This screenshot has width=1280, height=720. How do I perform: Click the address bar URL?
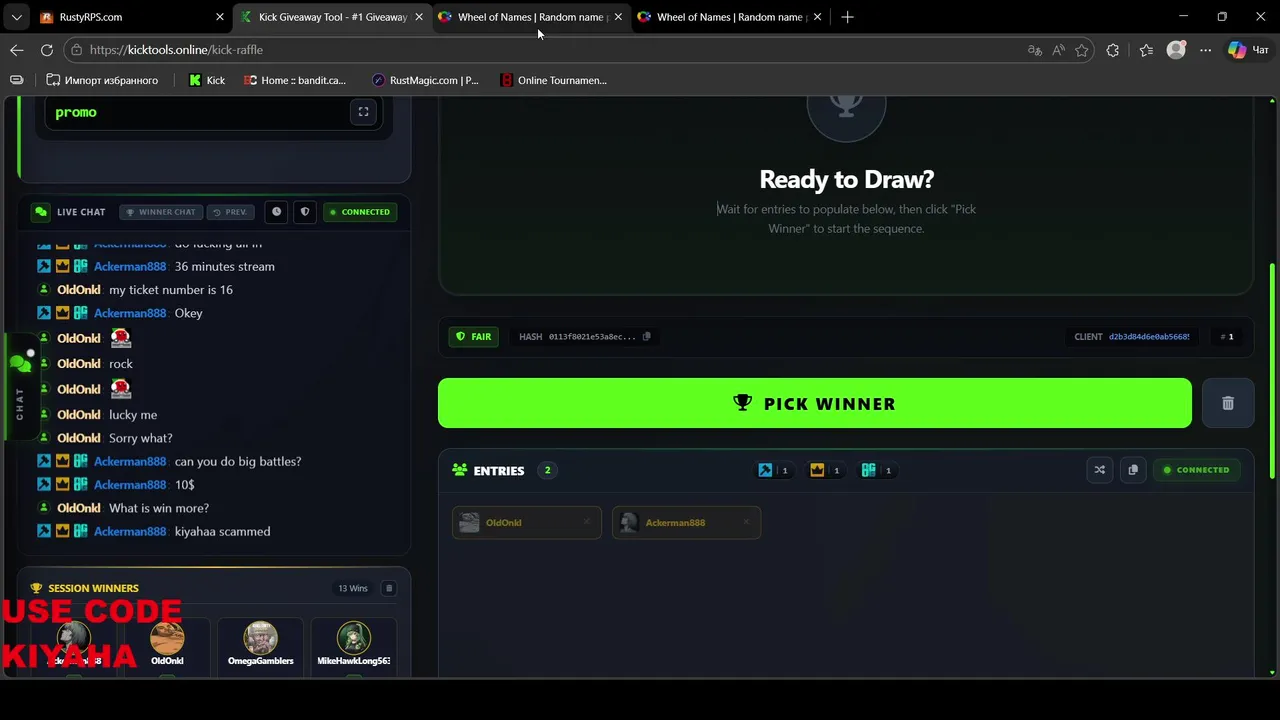(176, 50)
